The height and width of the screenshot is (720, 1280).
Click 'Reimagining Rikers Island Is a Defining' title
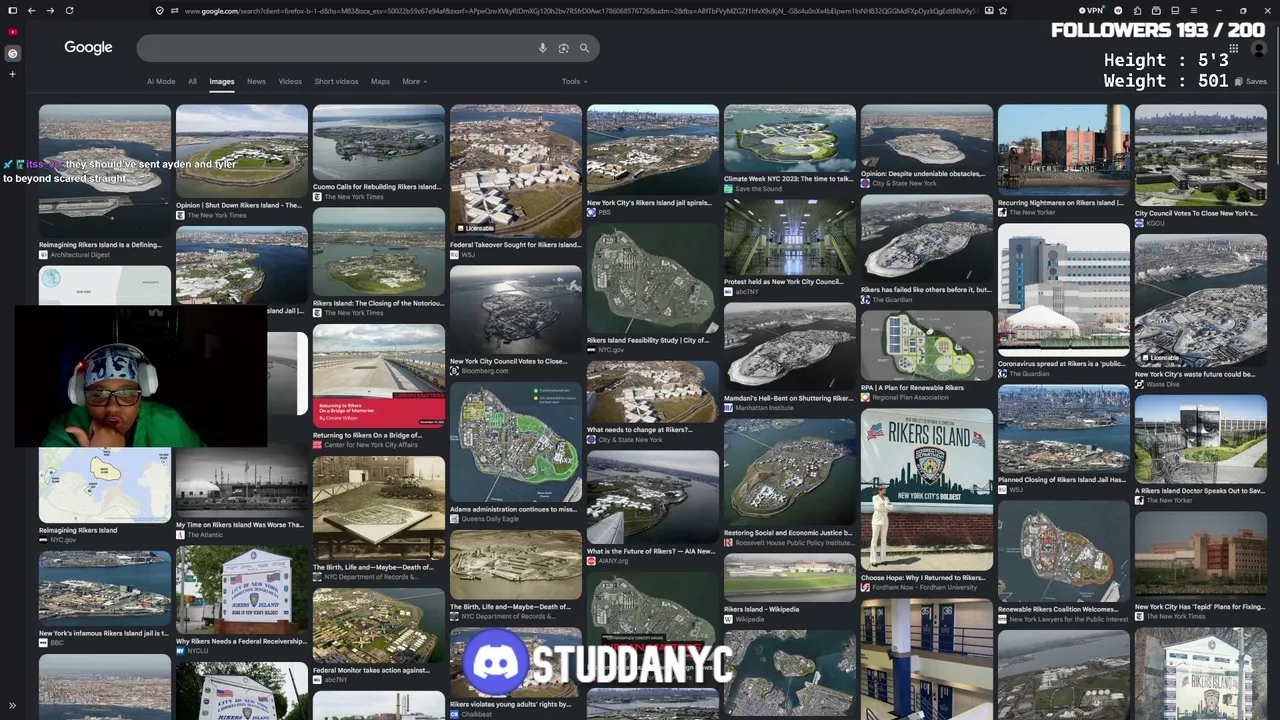pos(100,245)
